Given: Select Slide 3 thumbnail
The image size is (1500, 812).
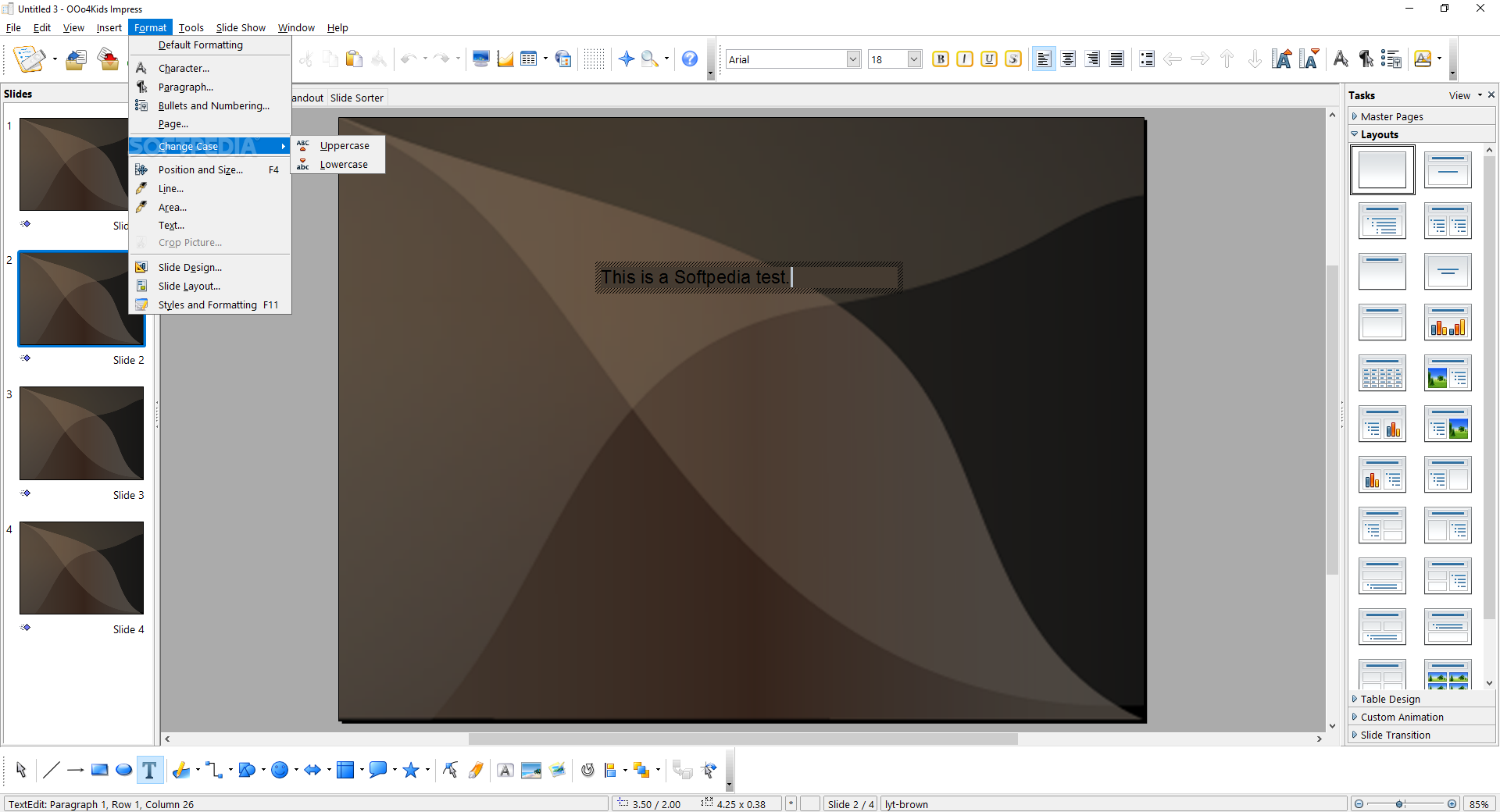Looking at the screenshot, I should pos(81,433).
